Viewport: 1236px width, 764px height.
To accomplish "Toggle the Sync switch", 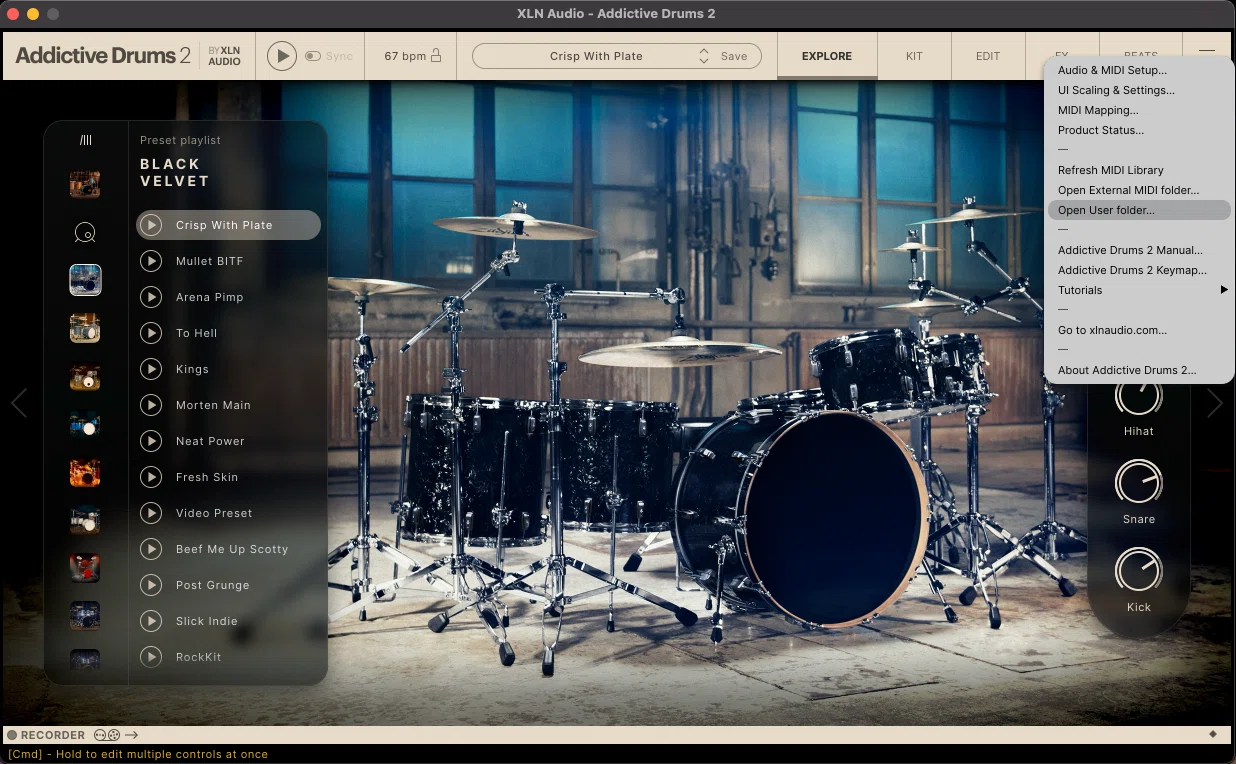I will (x=313, y=56).
